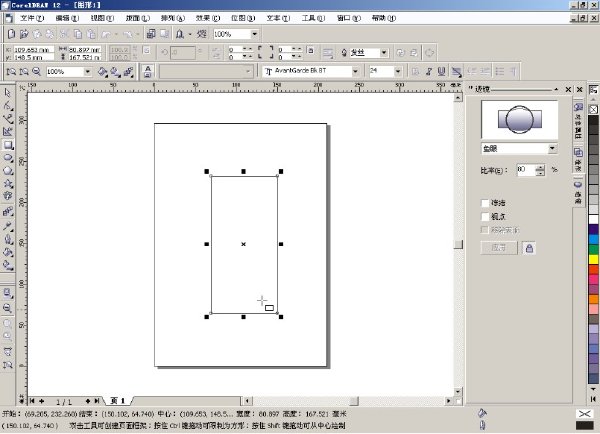Click the vertical scrollbar down arrow

(x=458, y=392)
